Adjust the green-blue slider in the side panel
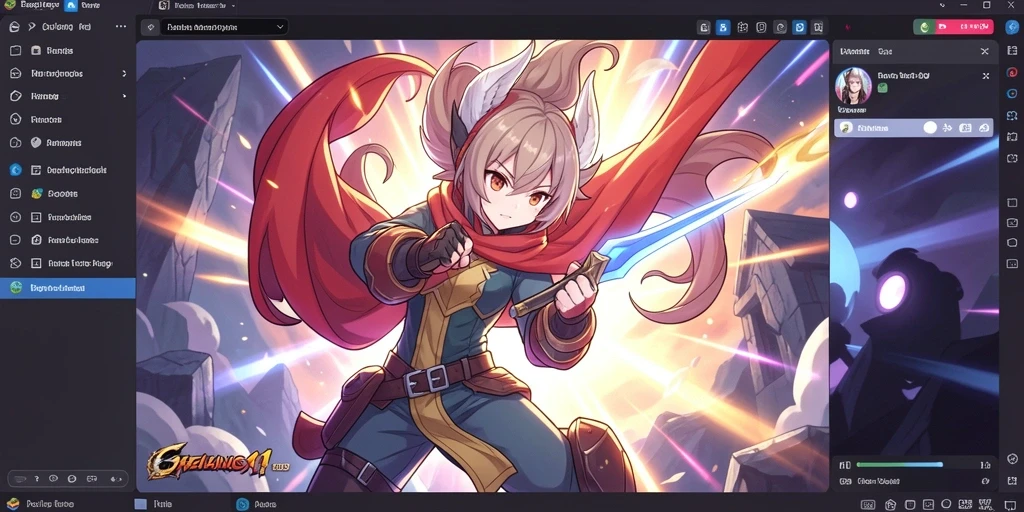Image resolution: width=1024 pixels, height=512 pixels. click(899, 465)
